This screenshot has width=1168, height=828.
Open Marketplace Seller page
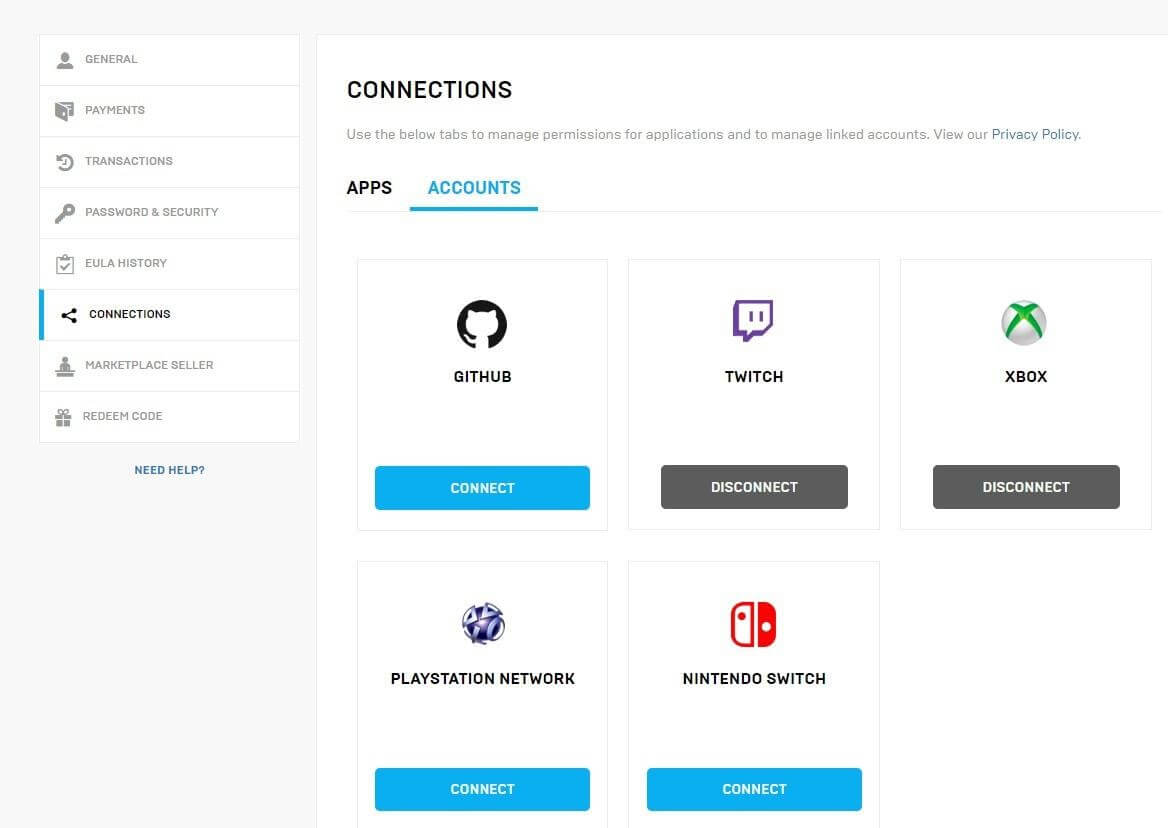[x=170, y=366]
